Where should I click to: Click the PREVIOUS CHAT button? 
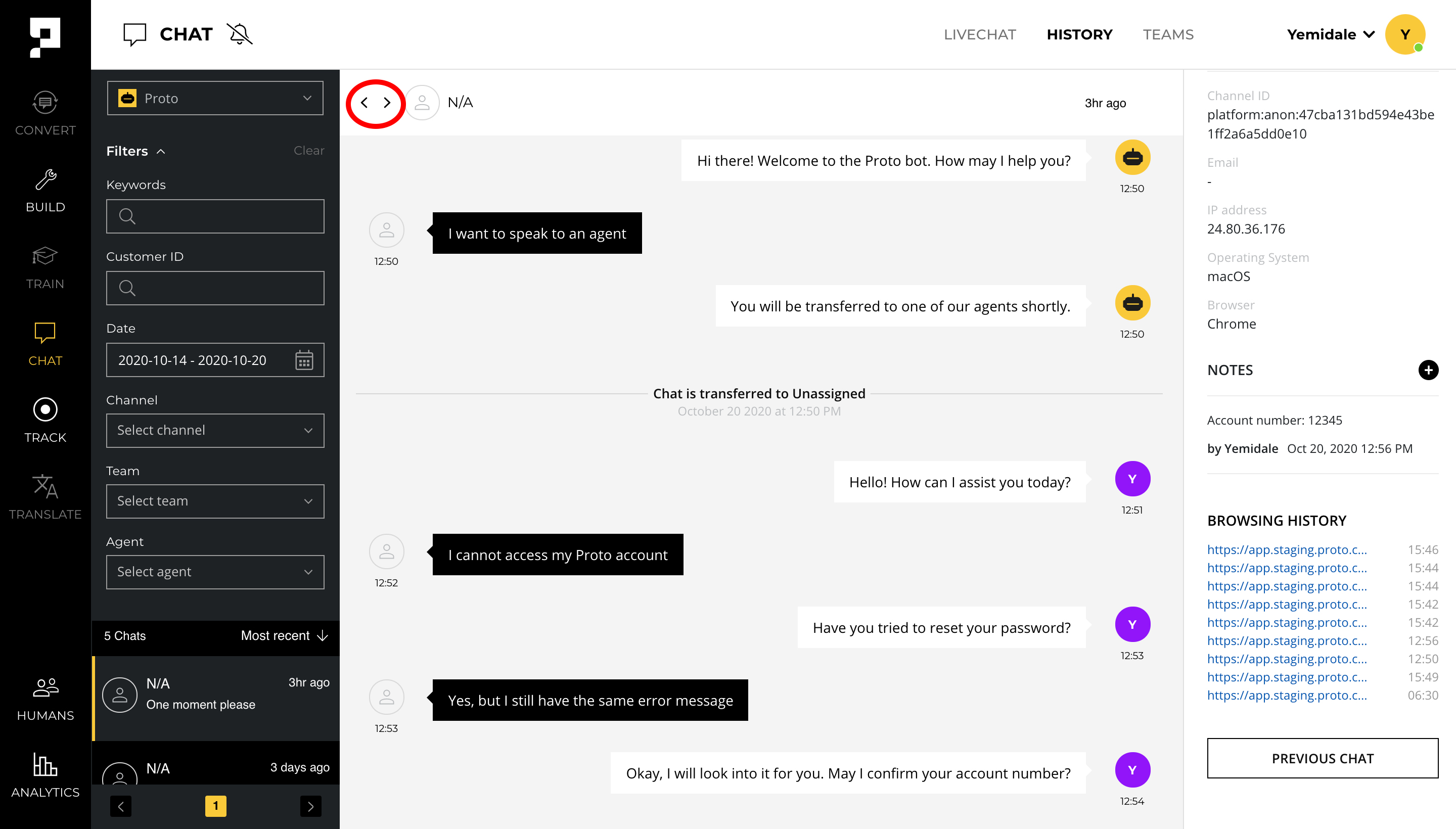click(x=1322, y=758)
